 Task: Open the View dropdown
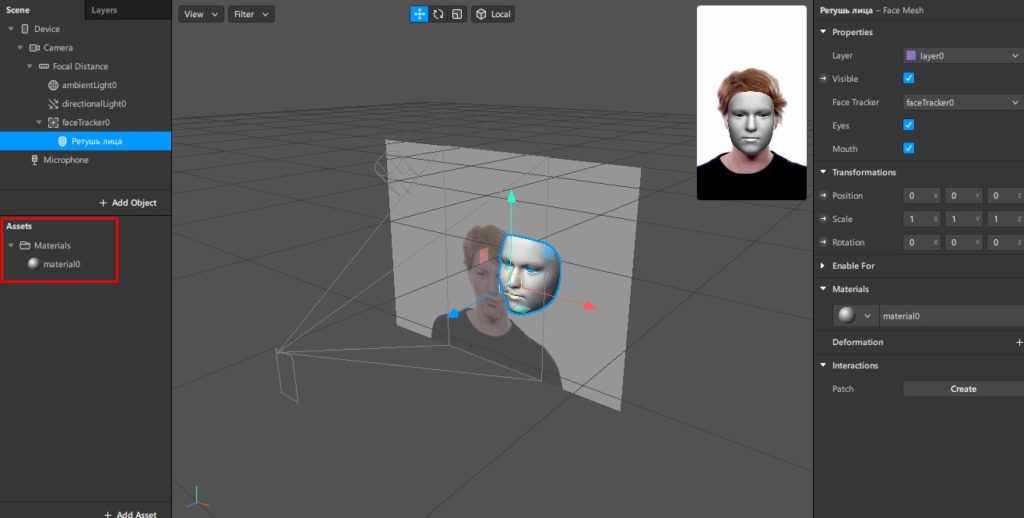tap(201, 14)
